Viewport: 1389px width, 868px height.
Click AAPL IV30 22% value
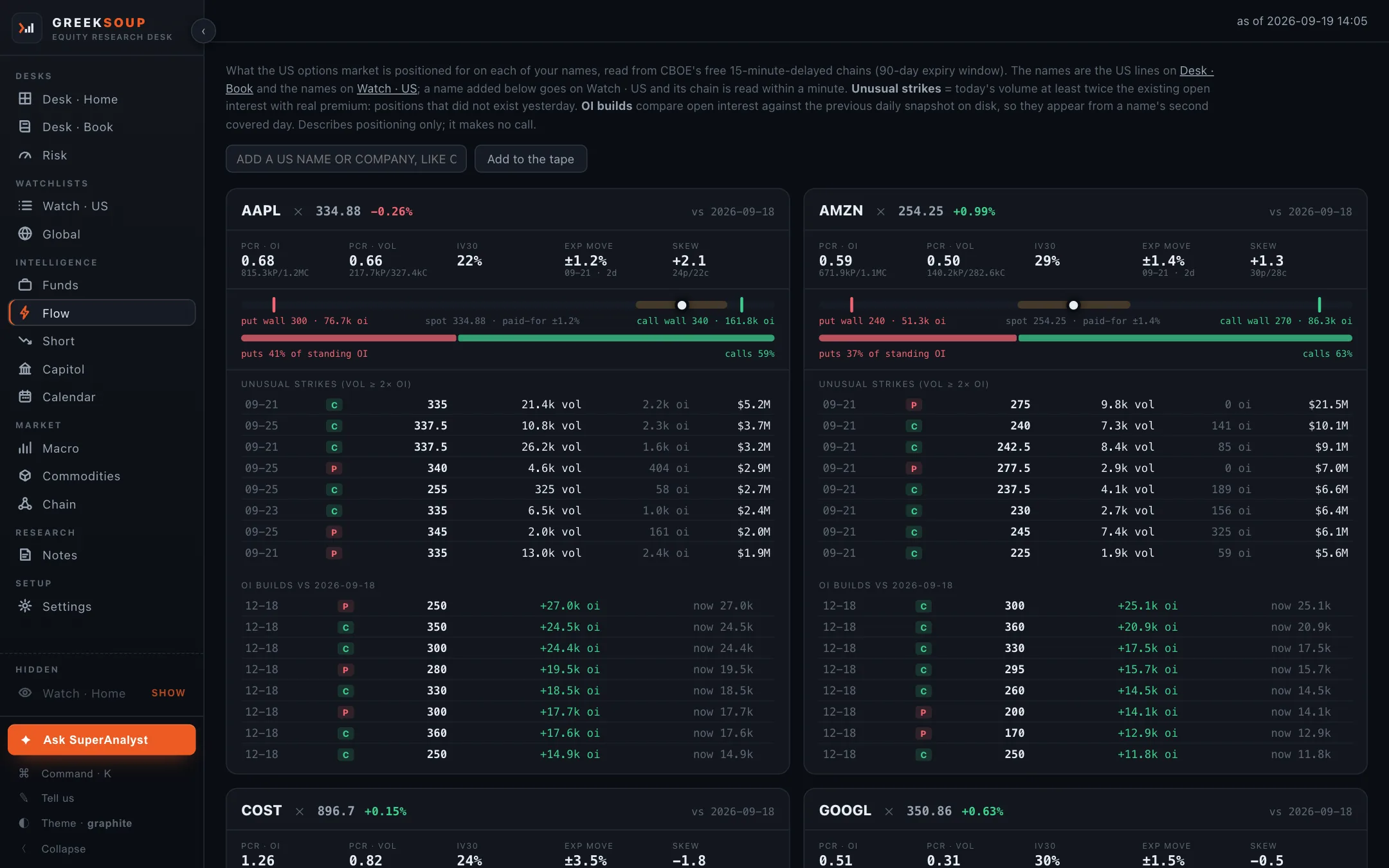(x=469, y=261)
